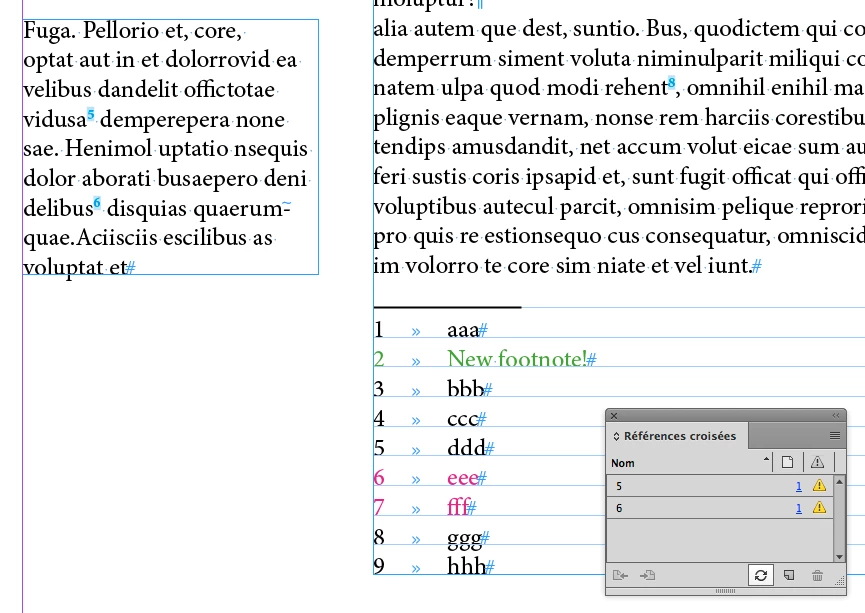
Task: Click the word 'quodictem' in main text
Action: click(746, 29)
